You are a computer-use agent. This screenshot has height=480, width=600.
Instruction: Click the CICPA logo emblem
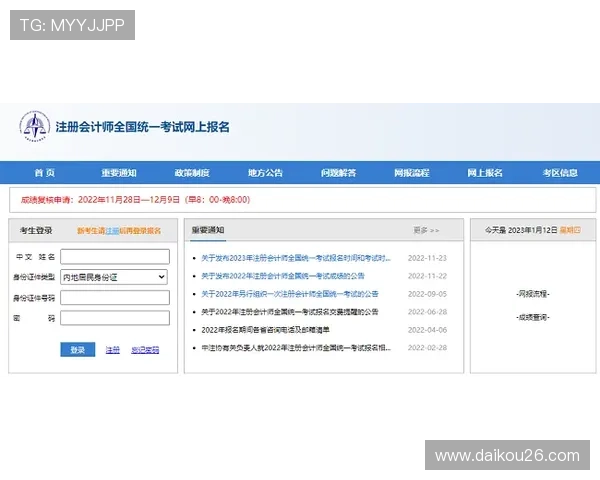coord(35,126)
